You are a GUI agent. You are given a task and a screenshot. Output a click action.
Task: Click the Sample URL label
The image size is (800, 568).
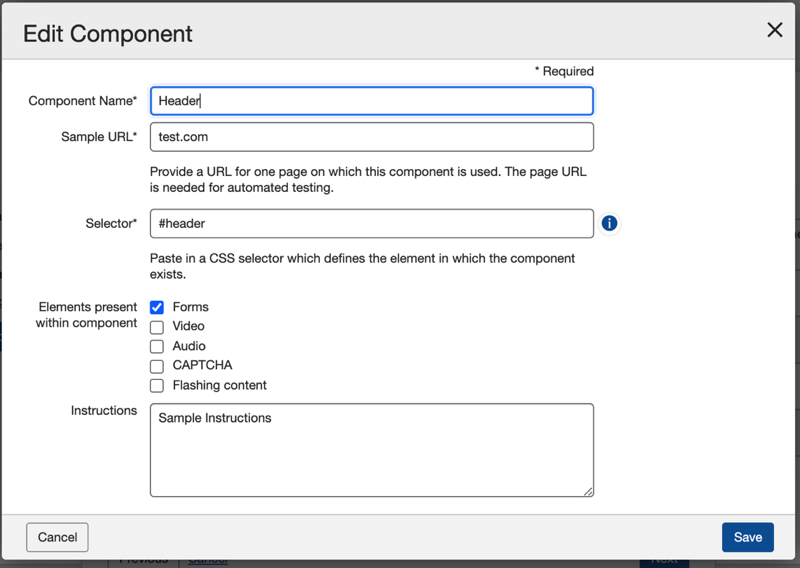[98, 137]
